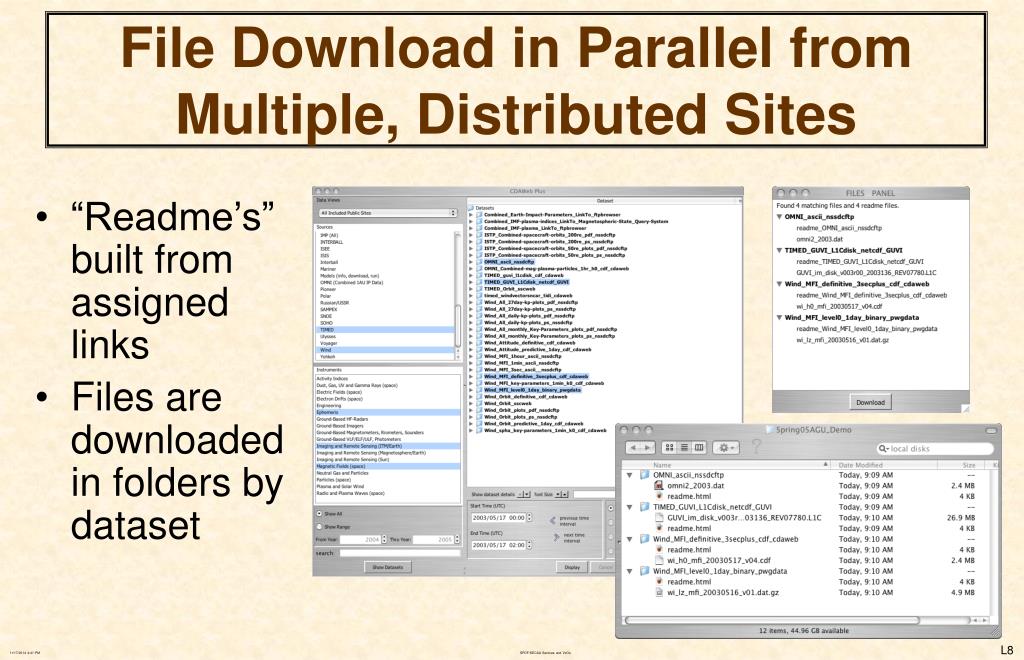Click the TIMED_Orbit_sscweb dataset icon

[479, 289]
